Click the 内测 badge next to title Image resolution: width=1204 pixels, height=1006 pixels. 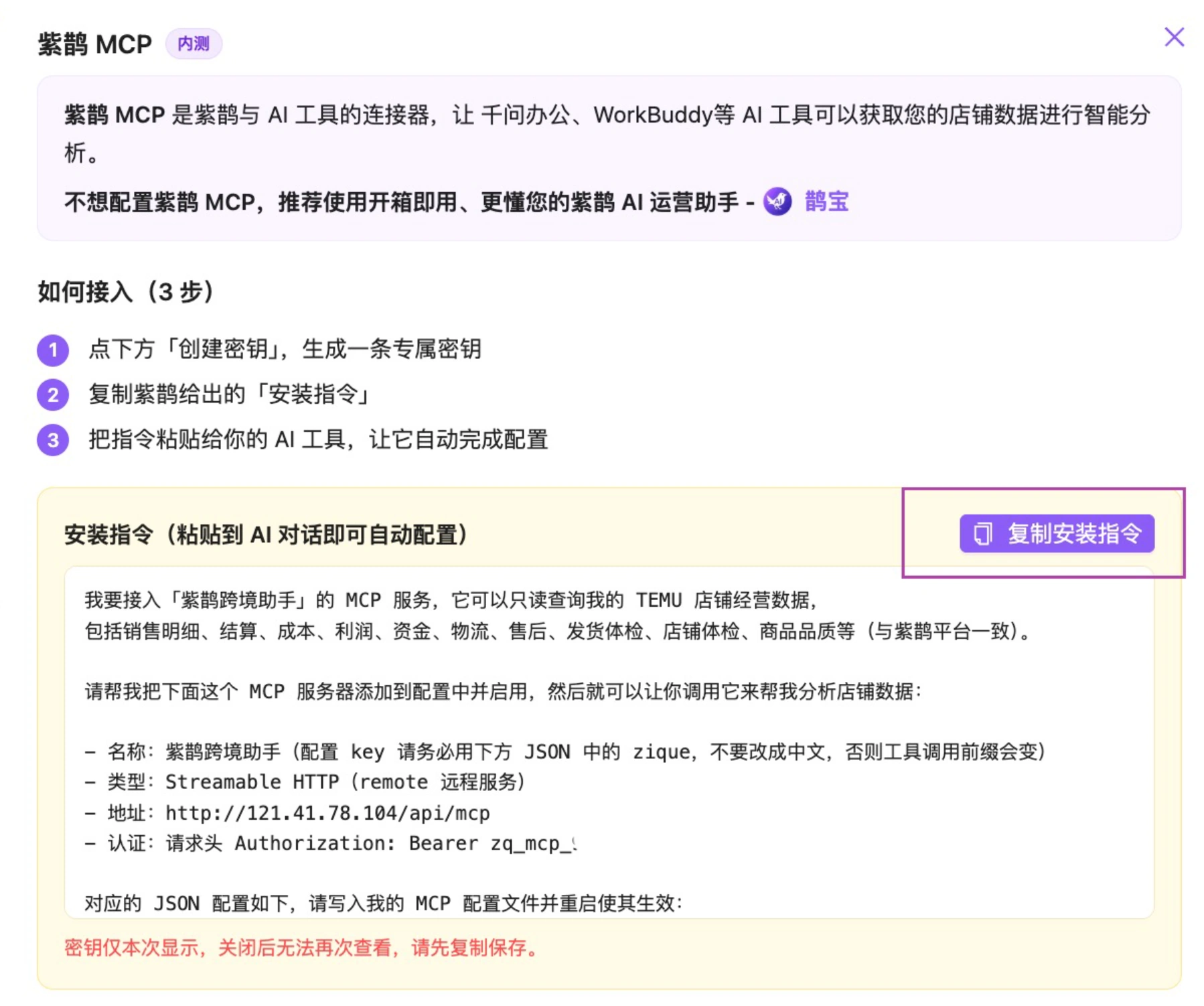(194, 44)
